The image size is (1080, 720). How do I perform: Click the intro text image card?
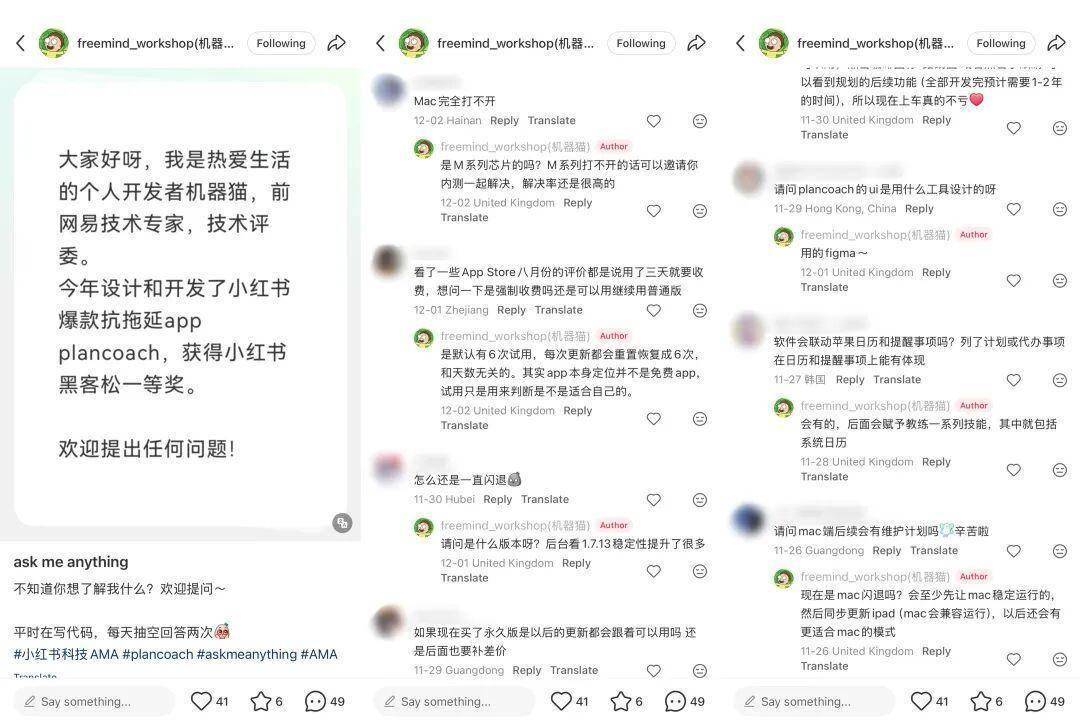coord(180,304)
